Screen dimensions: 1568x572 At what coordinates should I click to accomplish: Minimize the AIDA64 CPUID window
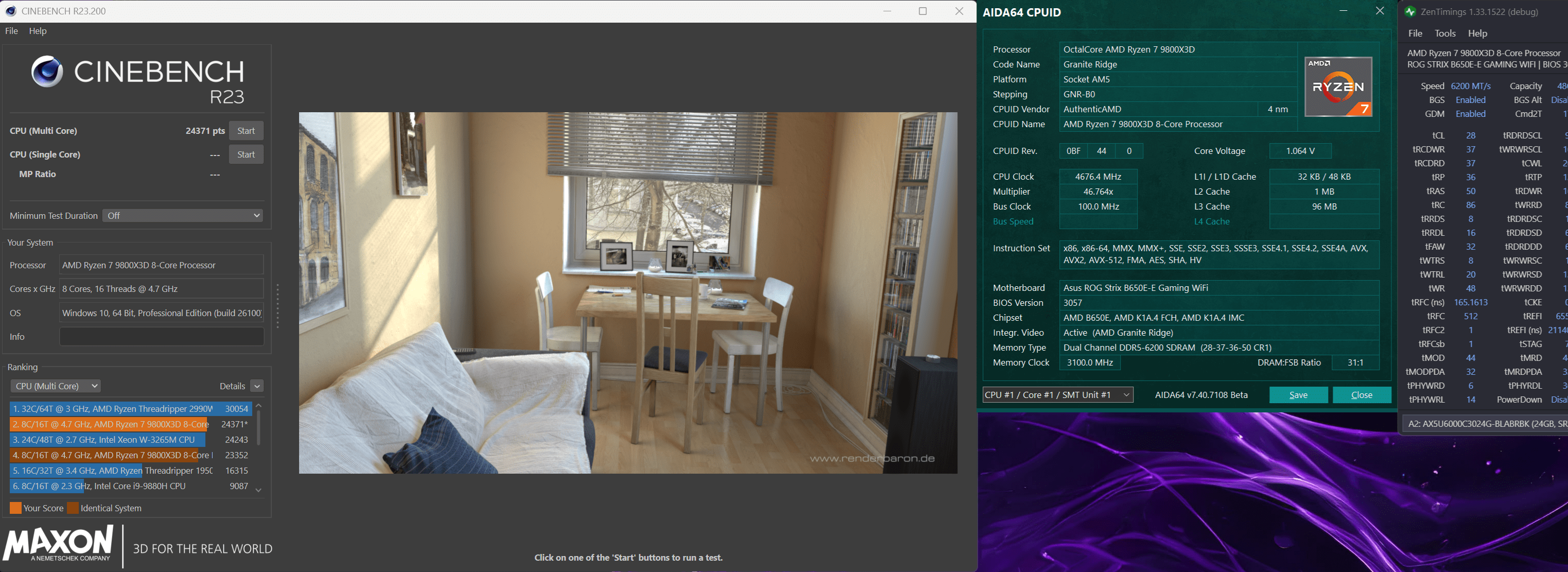[x=1343, y=11]
